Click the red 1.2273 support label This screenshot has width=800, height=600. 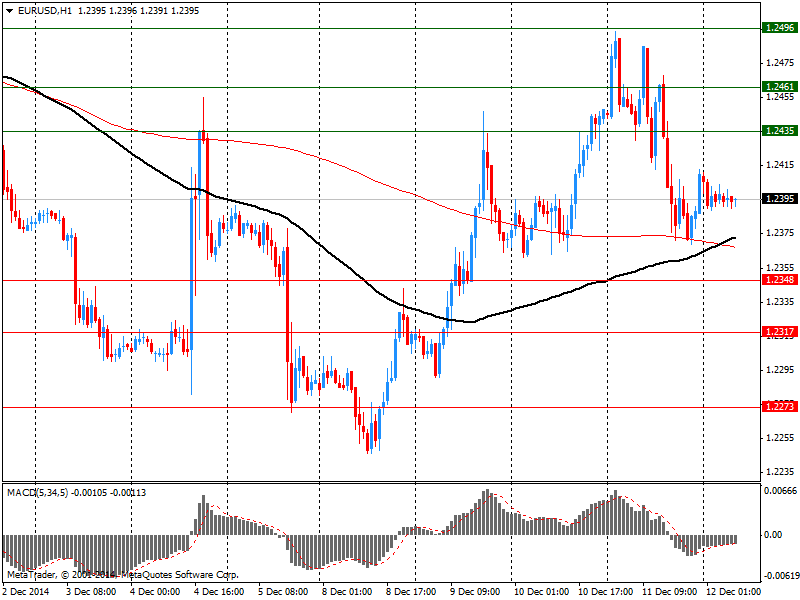780,407
